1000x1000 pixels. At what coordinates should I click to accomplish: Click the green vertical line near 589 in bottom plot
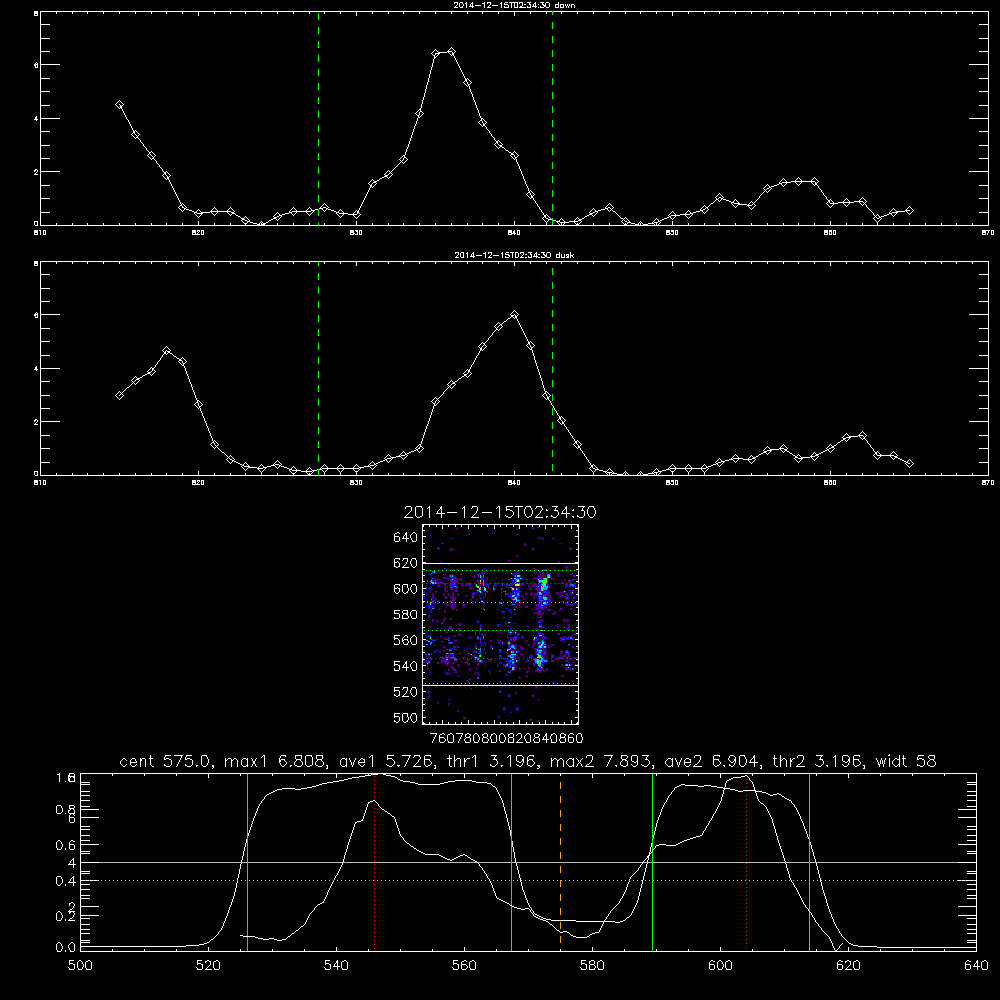pyautogui.click(x=652, y=861)
